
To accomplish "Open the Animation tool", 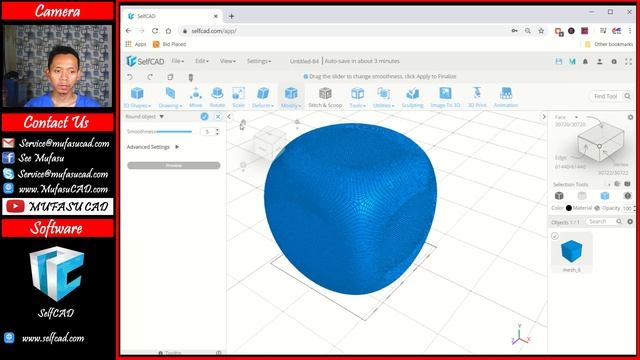I will pyautogui.click(x=506, y=97).
